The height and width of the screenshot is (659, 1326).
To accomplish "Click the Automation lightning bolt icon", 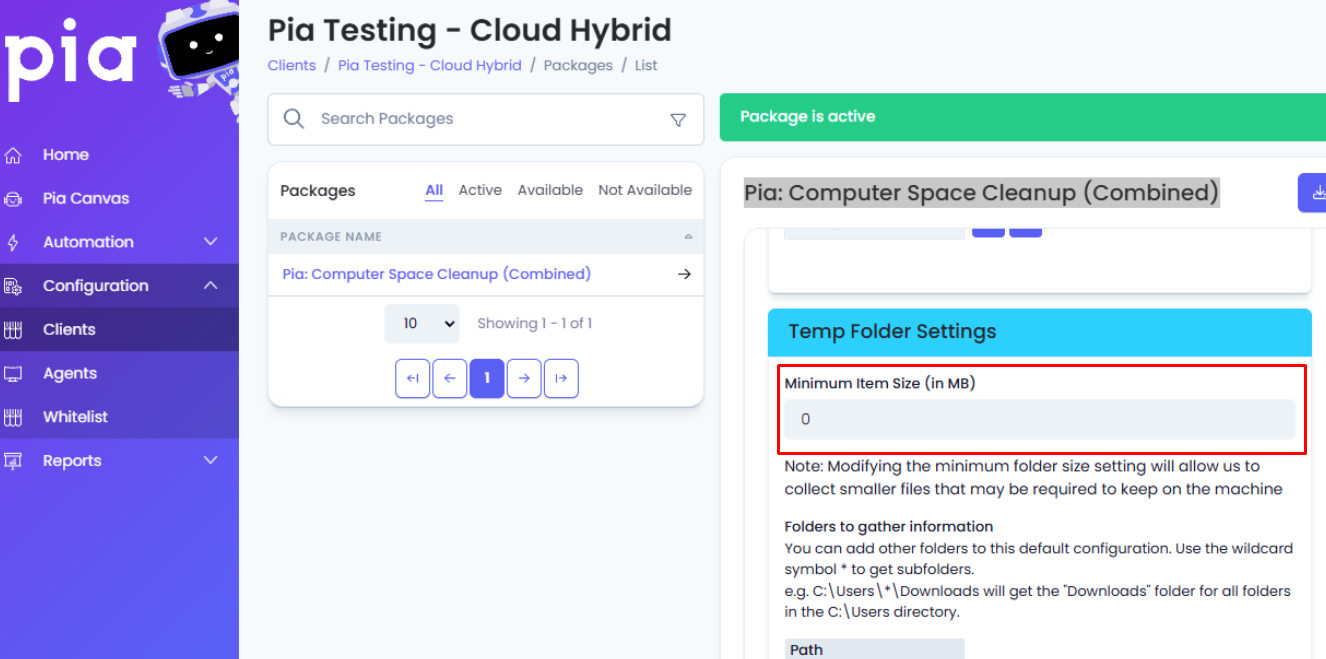I will (13, 242).
